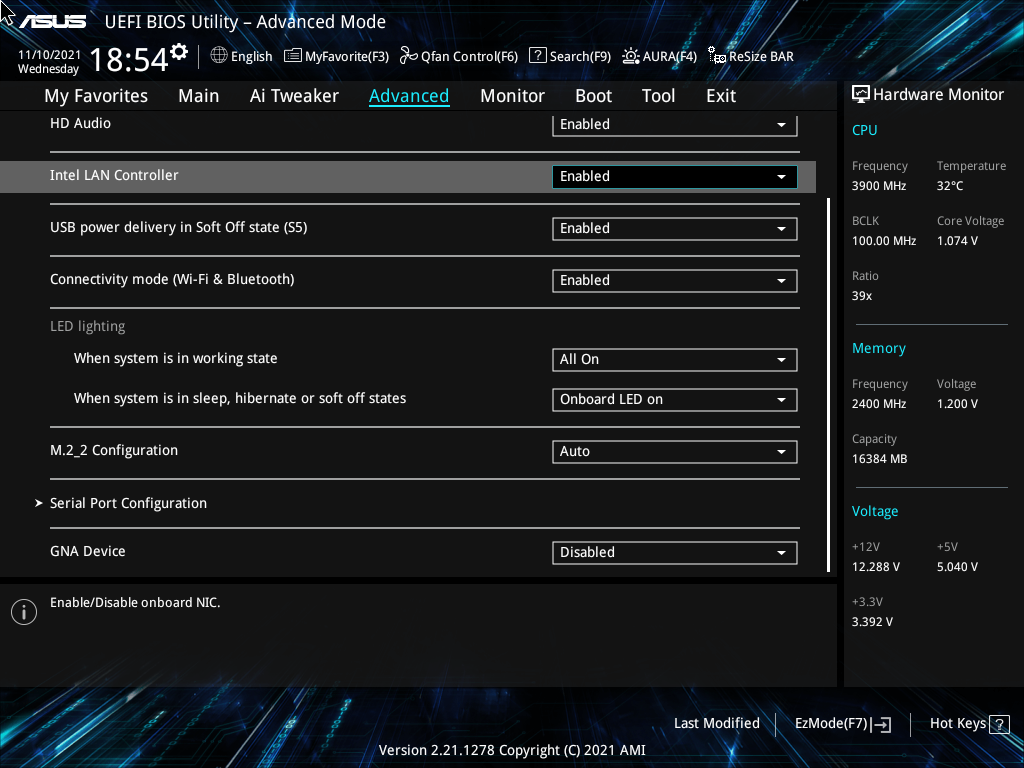Click the Voltage section heading
The height and width of the screenshot is (768, 1024).
pos(874,511)
